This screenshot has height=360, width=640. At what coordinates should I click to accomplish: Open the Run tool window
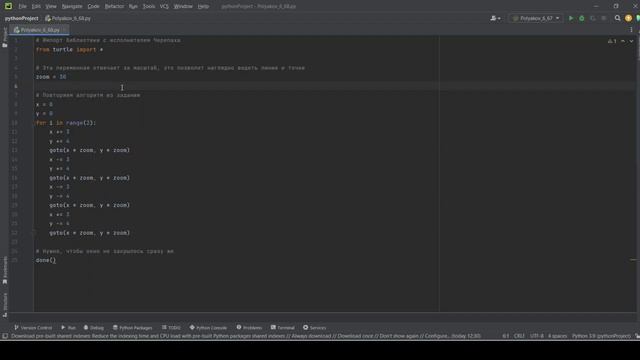coord(69,328)
